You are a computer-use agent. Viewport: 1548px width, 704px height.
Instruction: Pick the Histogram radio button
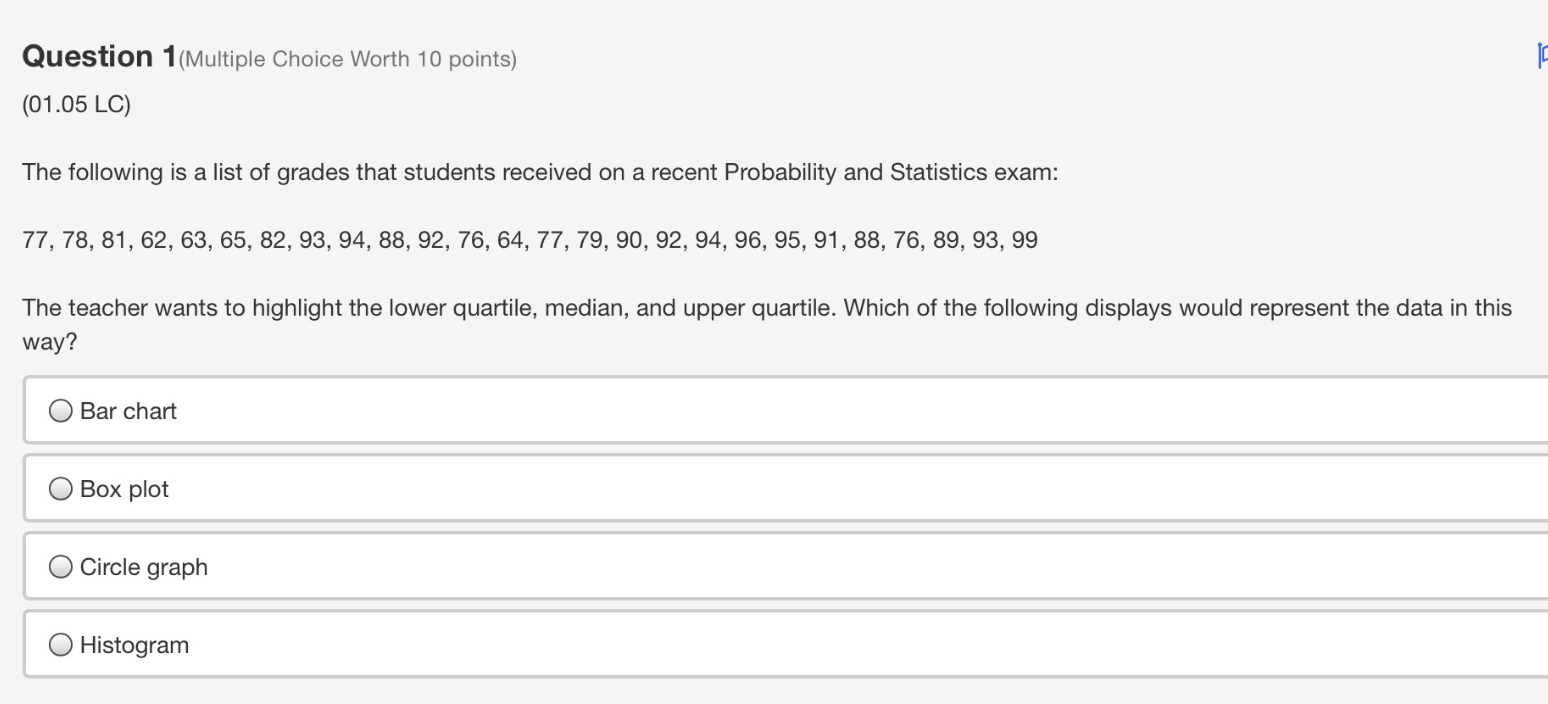tap(60, 644)
